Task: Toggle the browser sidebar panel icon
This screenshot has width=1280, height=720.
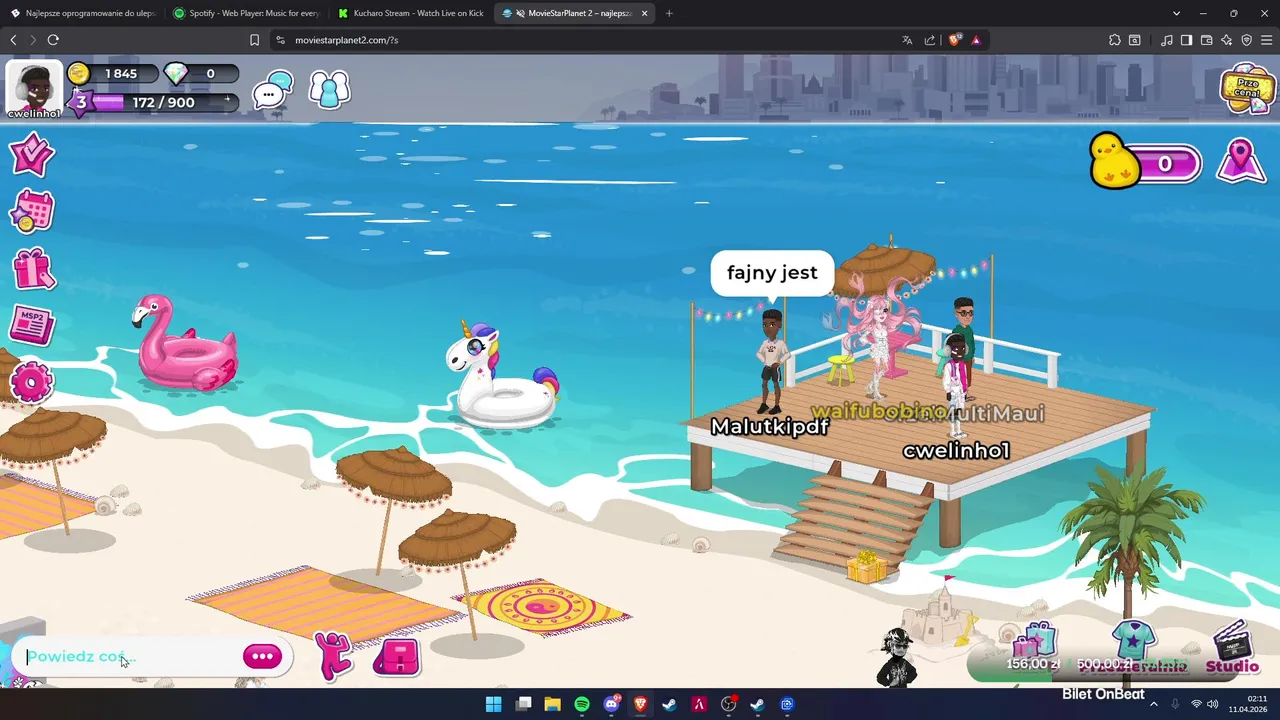Action: (x=1186, y=40)
